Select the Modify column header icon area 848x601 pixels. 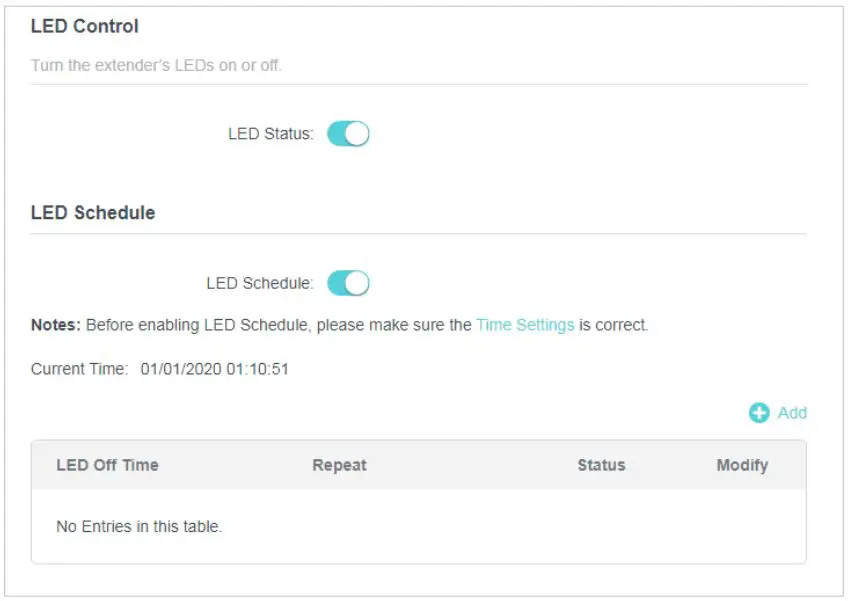[x=743, y=465]
